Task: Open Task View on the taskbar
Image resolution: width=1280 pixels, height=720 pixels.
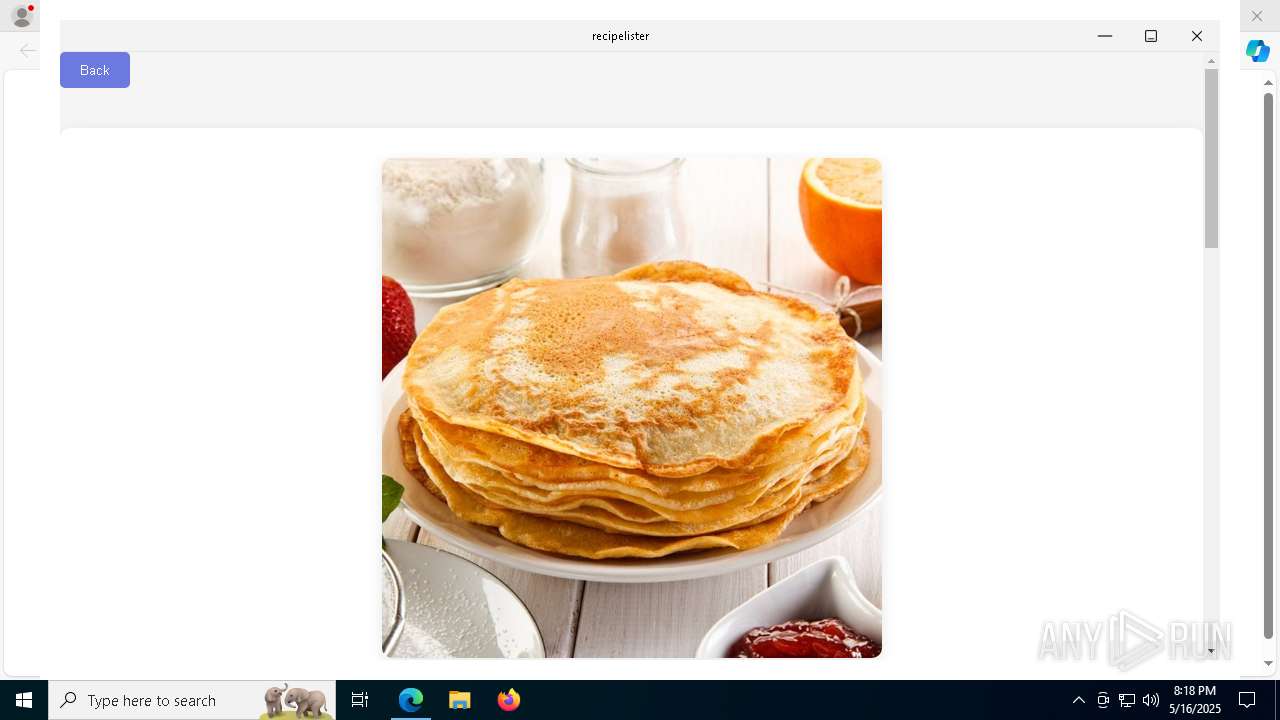Action: coord(360,700)
